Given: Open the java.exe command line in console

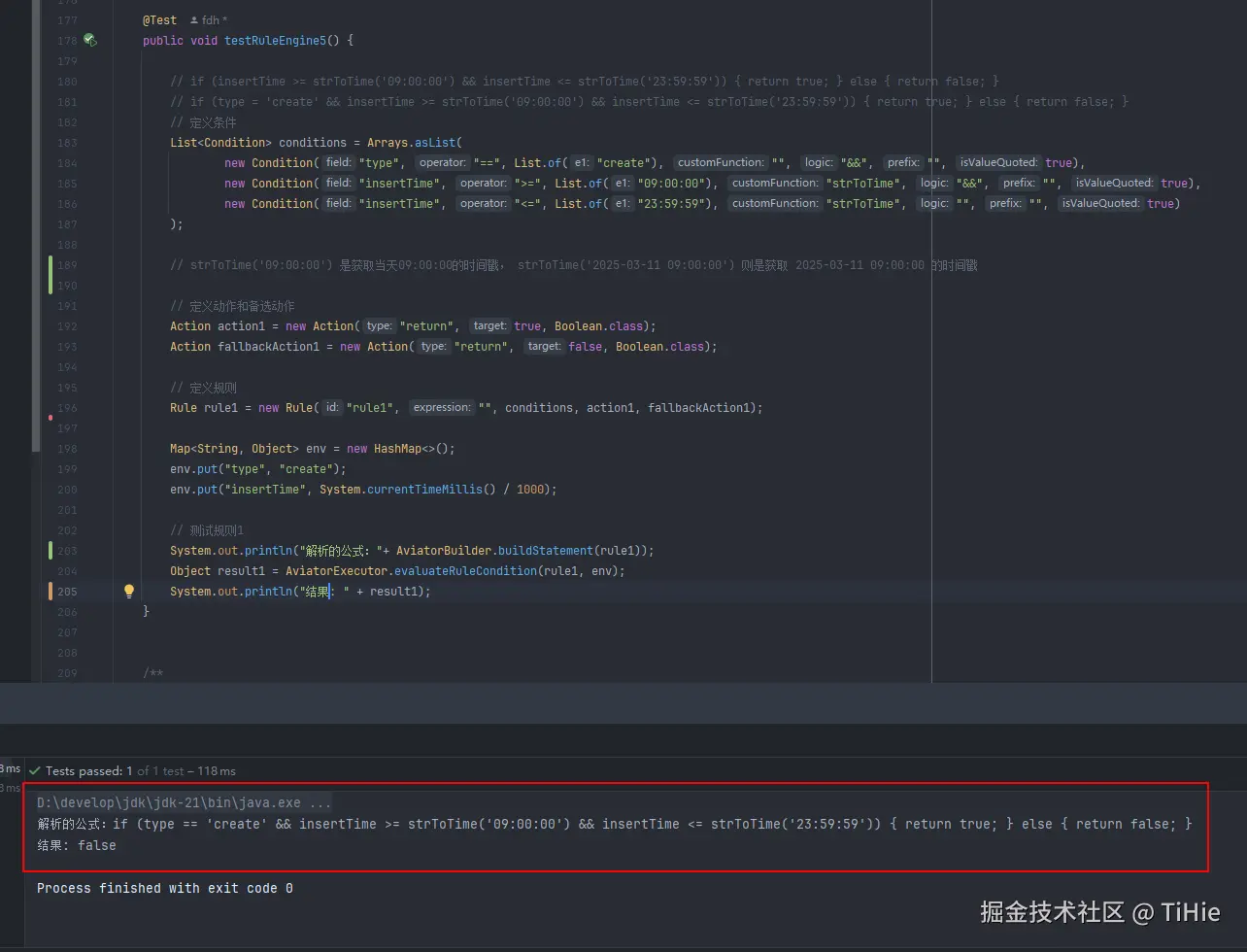Looking at the screenshot, I should (185, 803).
